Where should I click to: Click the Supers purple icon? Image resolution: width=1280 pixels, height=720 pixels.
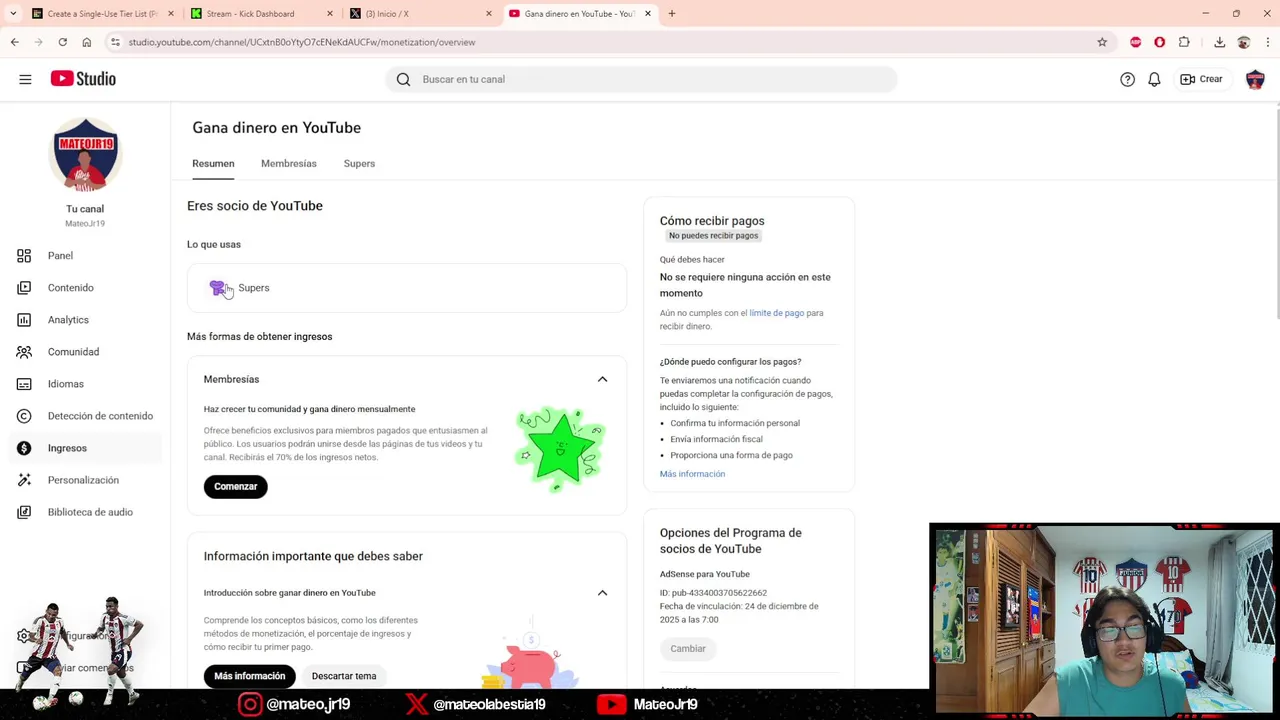(x=218, y=288)
